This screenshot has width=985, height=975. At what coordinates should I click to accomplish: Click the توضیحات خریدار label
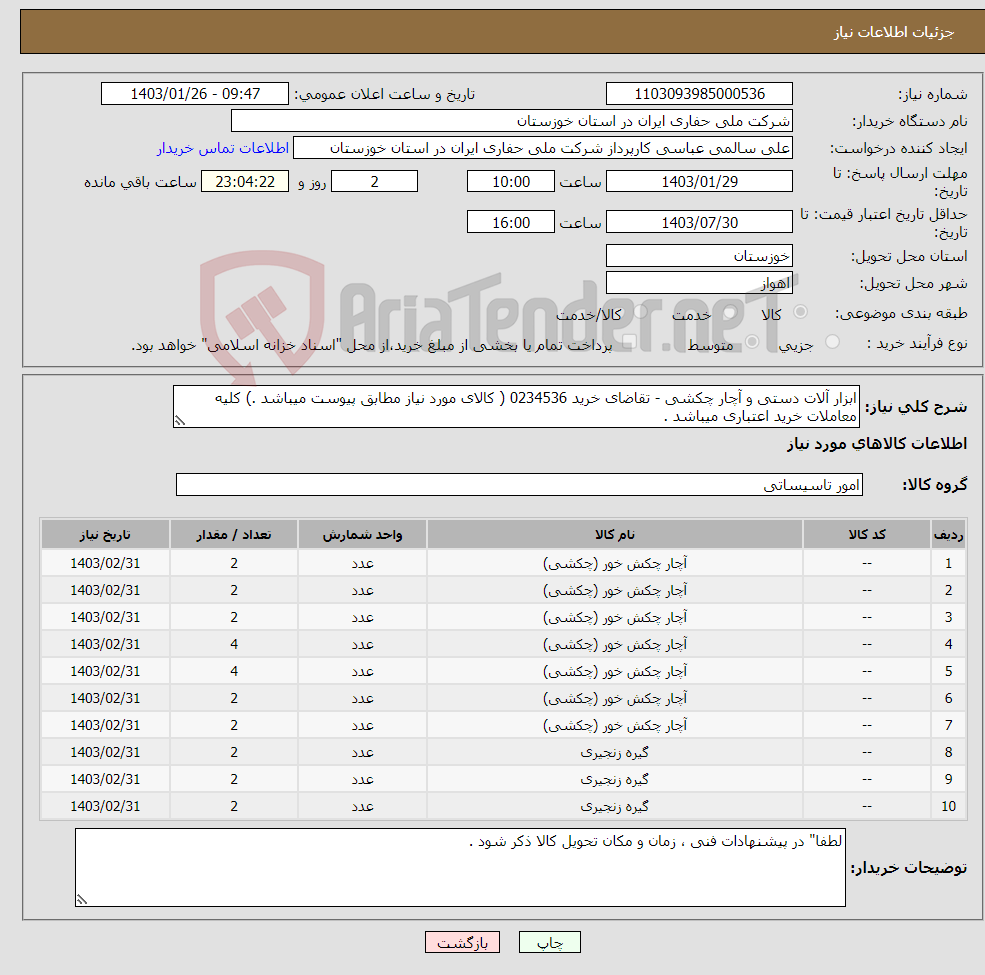(908, 868)
